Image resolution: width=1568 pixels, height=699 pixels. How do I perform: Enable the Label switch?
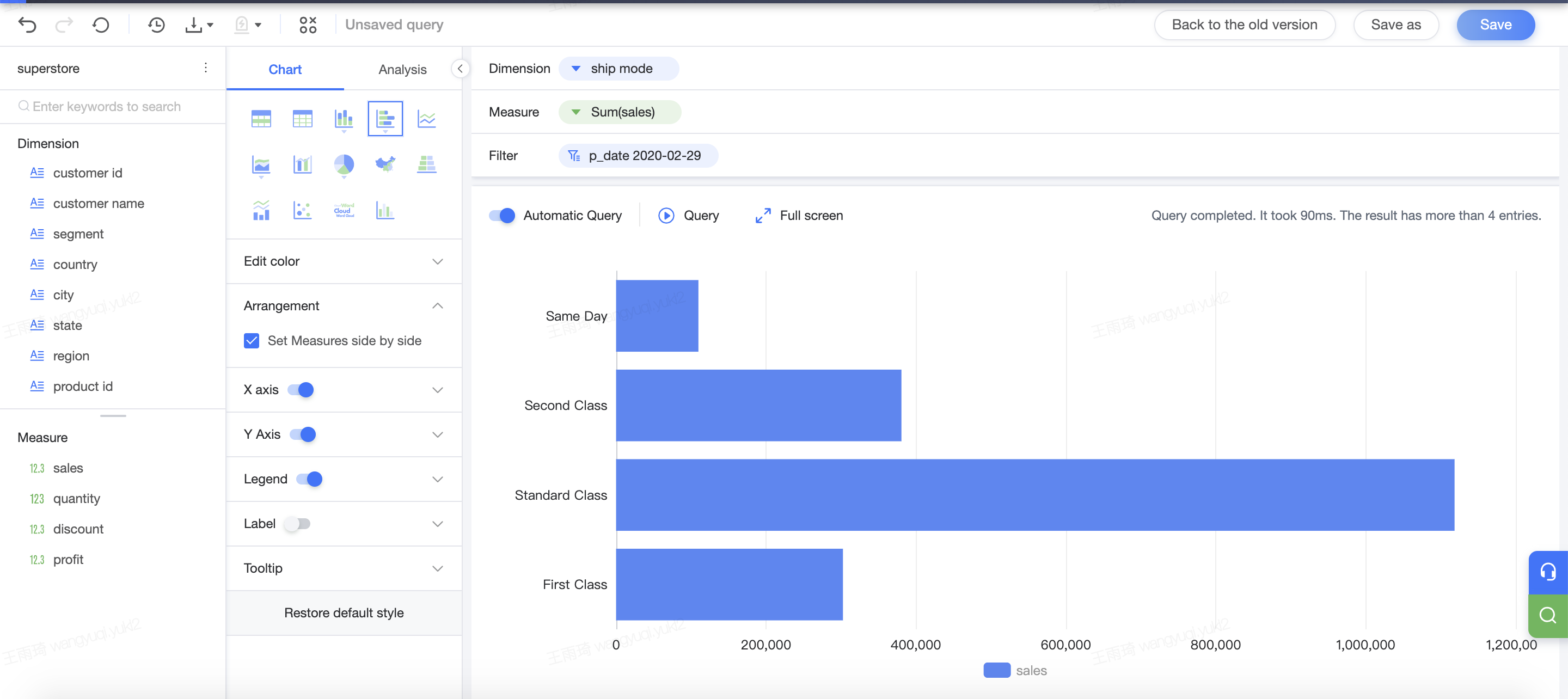[x=298, y=524]
